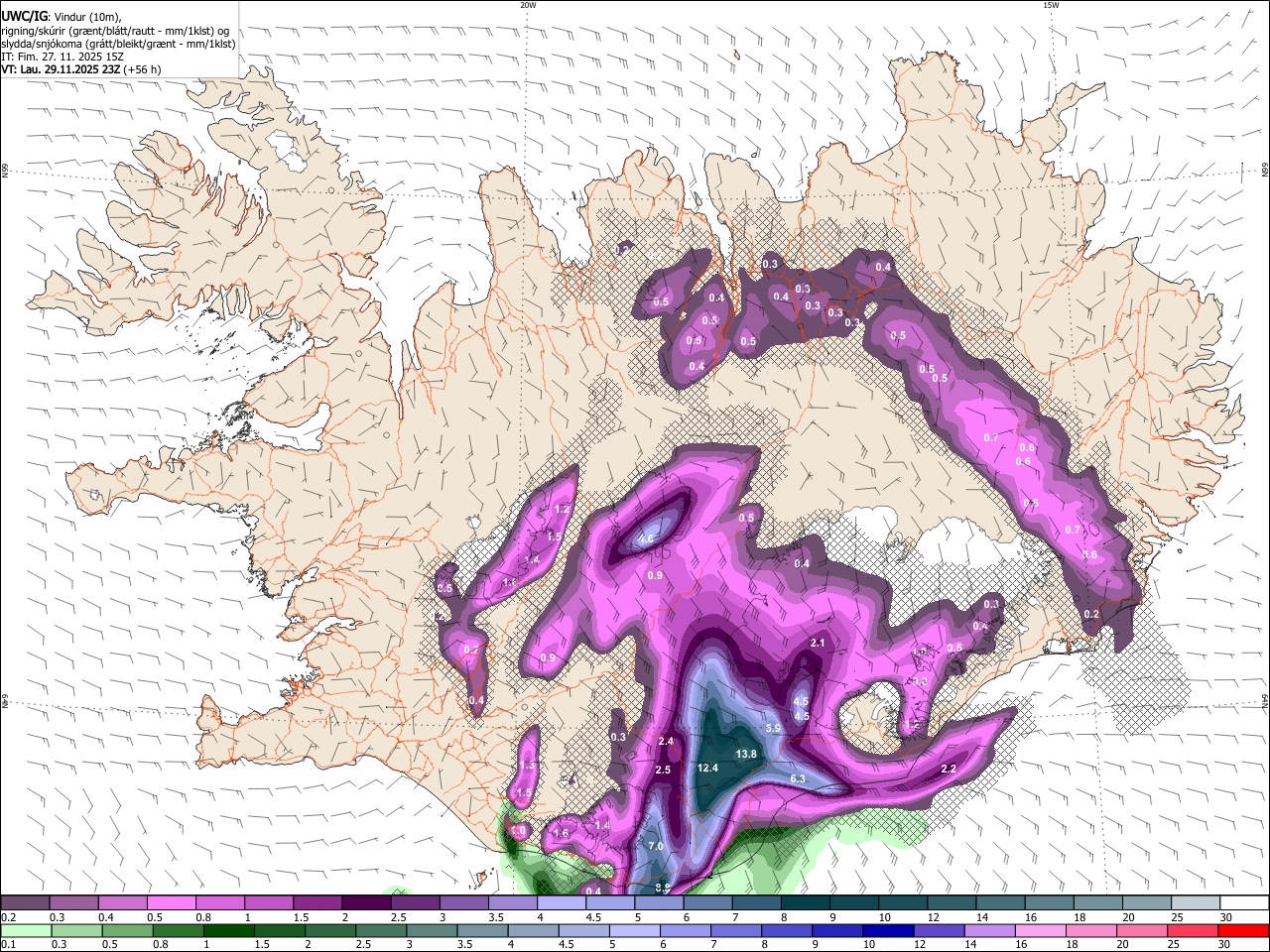The image size is (1270, 952).
Task: Click the light purple 14 swatch on lower legend
Action: click(988, 930)
